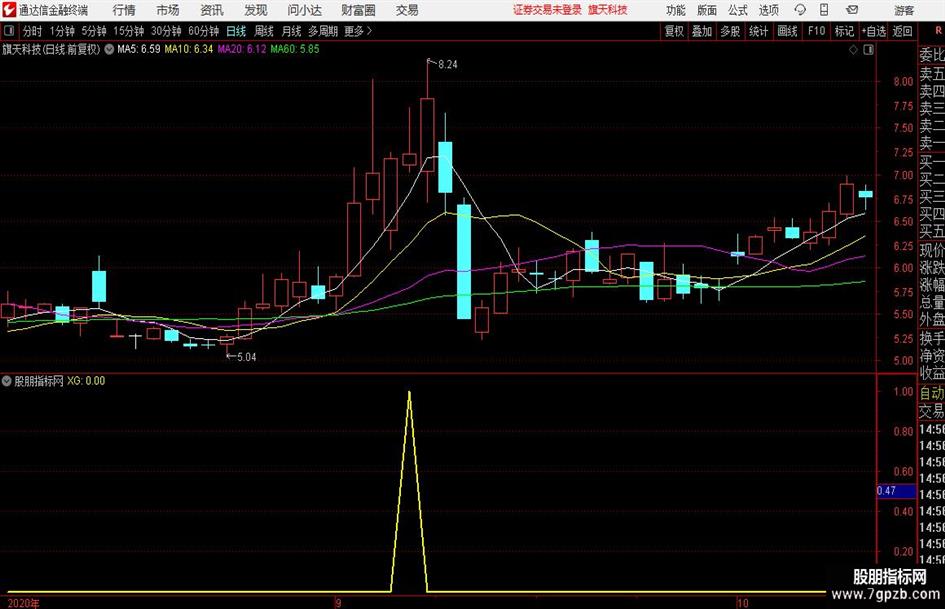
Task: Open the 行情 menu
Action: [x=124, y=10]
